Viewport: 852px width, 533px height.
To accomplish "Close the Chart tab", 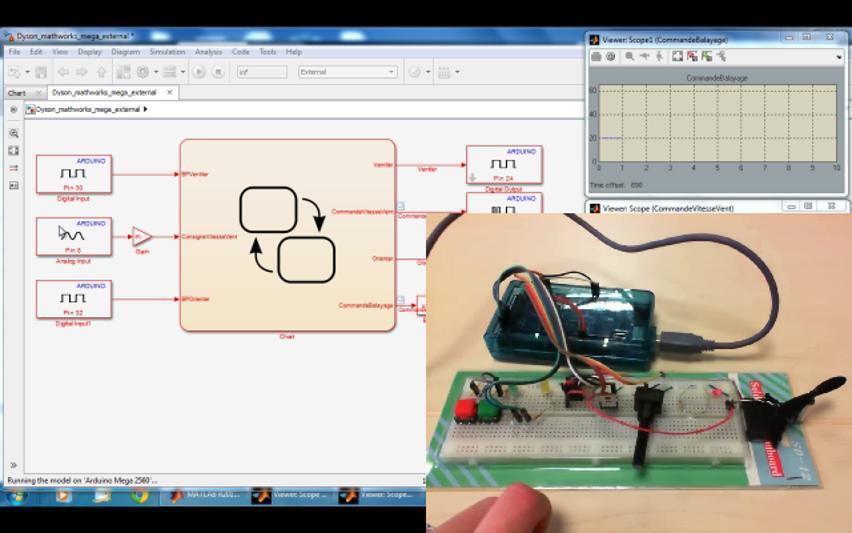I will (38, 93).
